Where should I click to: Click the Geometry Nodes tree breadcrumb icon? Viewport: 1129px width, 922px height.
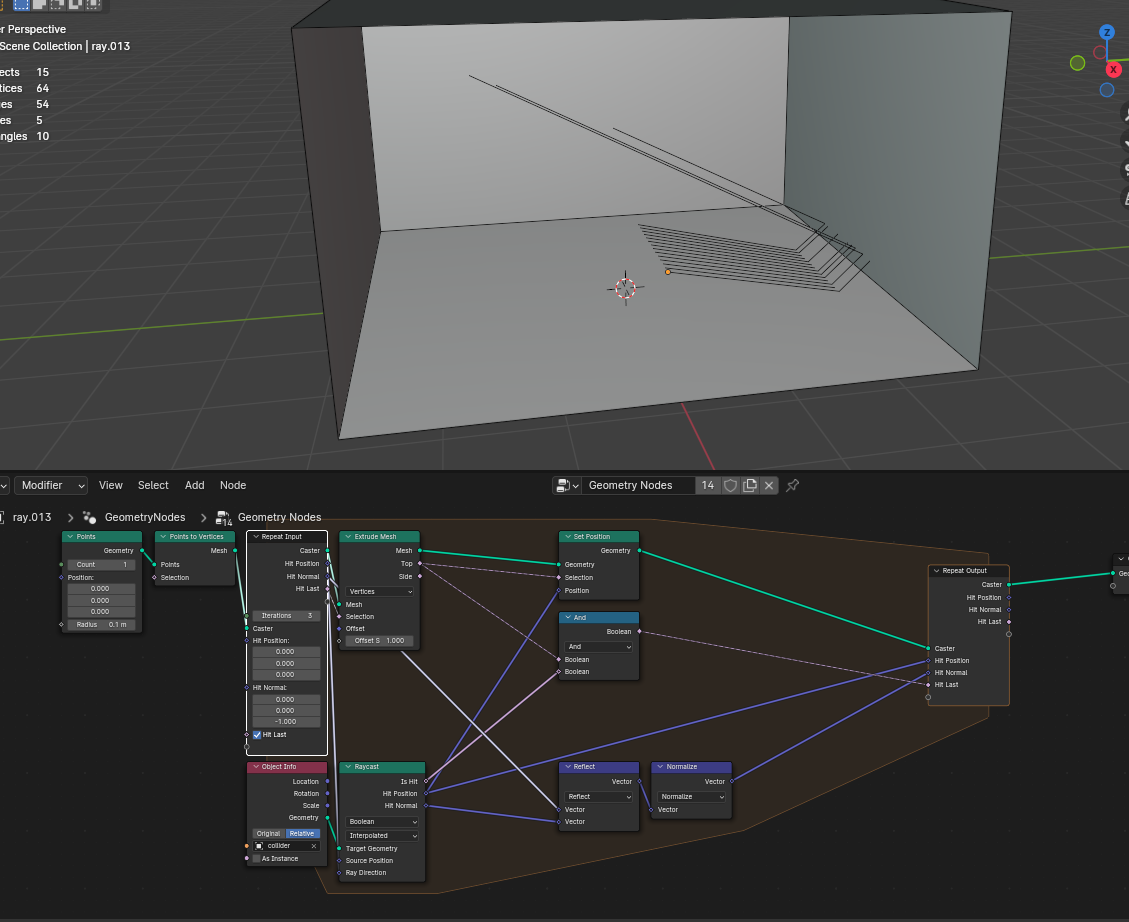(223, 518)
